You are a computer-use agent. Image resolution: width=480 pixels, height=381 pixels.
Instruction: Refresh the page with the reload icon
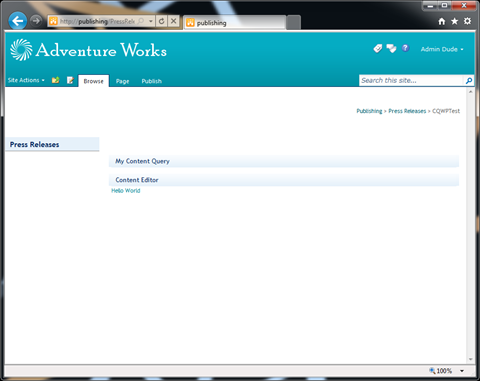coord(161,21)
